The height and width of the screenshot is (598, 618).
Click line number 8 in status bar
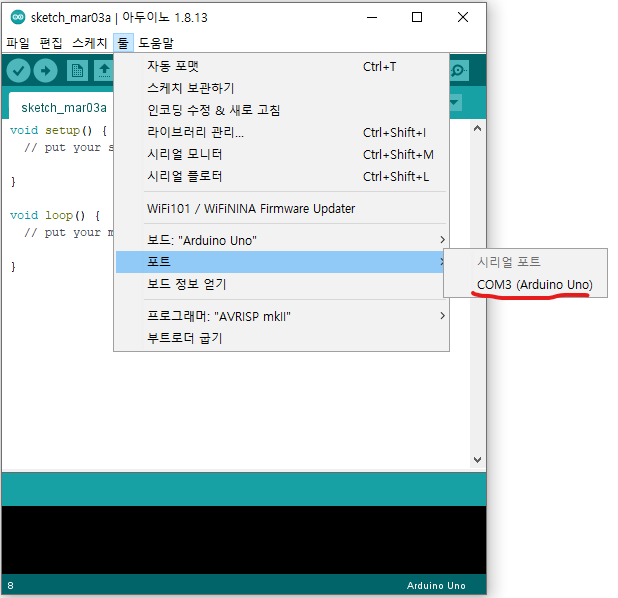(x=10, y=585)
